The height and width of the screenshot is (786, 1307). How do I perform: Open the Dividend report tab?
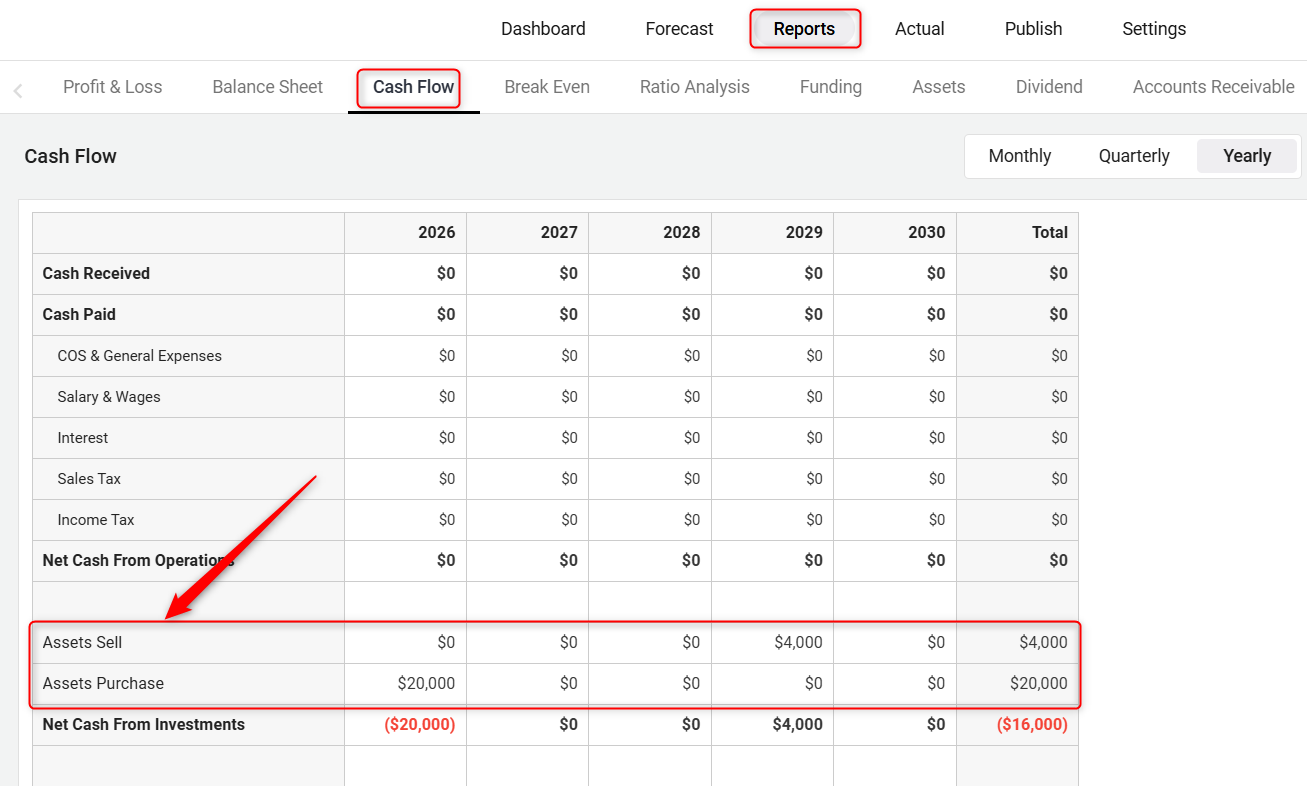pyautogui.click(x=1049, y=87)
